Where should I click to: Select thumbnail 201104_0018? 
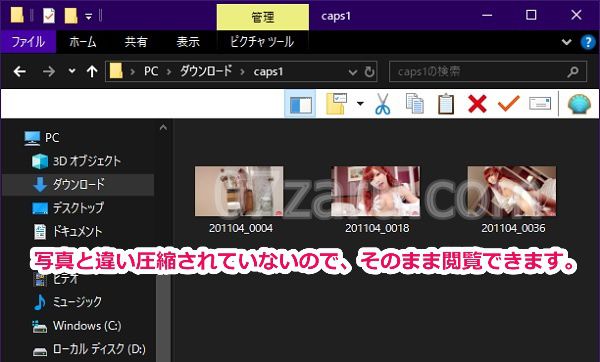375,191
